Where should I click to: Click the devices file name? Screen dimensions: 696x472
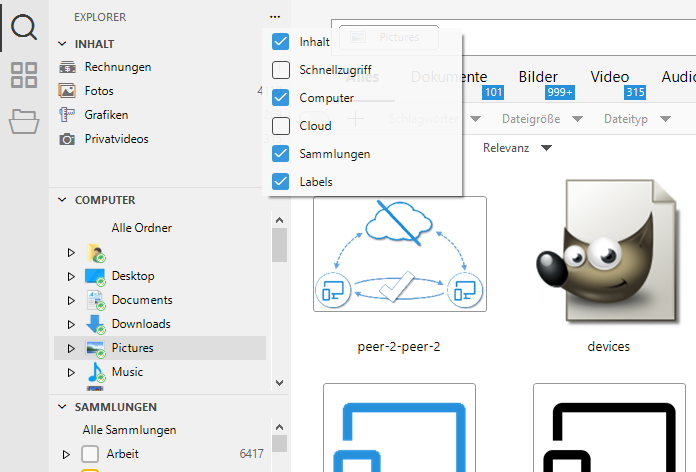pyautogui.click(x=608, y=346)
